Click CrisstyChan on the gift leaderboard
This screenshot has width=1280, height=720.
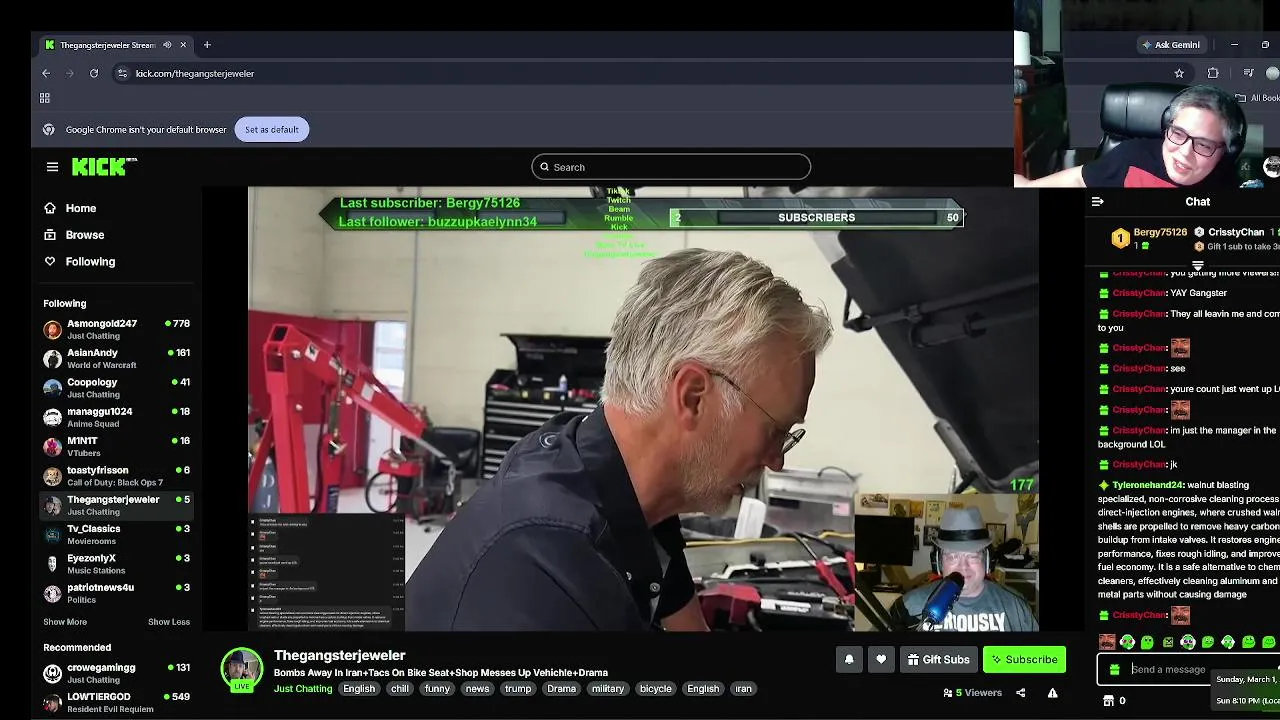(1236, 232)
